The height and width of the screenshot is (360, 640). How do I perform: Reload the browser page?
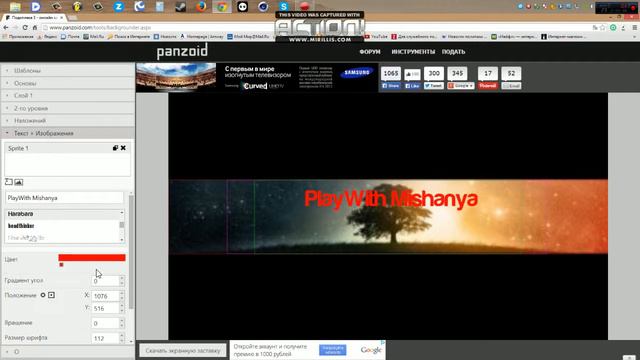tap(25, 27)
